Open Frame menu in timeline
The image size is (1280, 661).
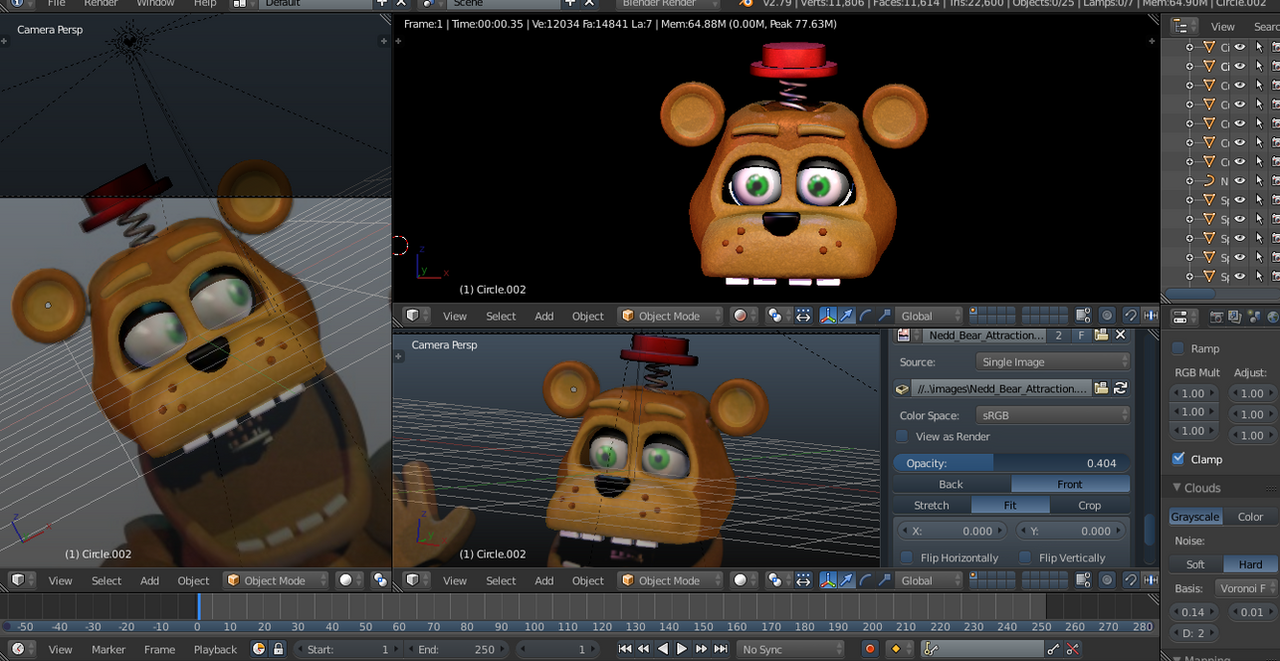pyautogui.click(x=160, y=649)
